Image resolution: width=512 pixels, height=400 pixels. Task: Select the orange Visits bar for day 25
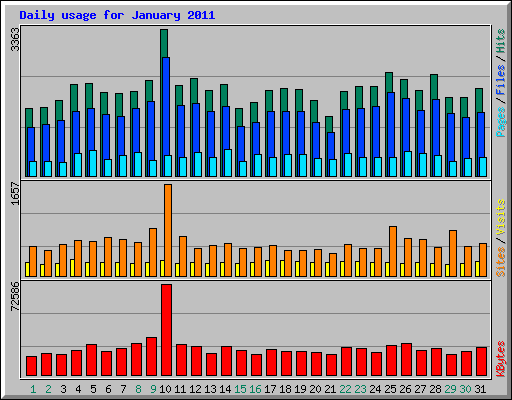[x=393, y=251]
